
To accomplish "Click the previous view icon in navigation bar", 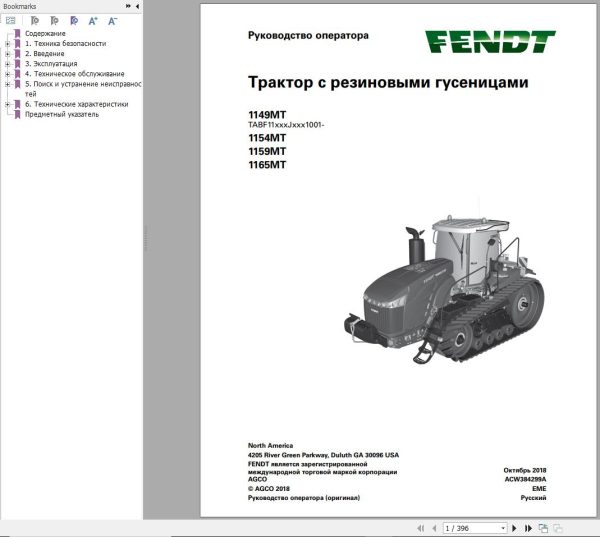I will (543, 529).
